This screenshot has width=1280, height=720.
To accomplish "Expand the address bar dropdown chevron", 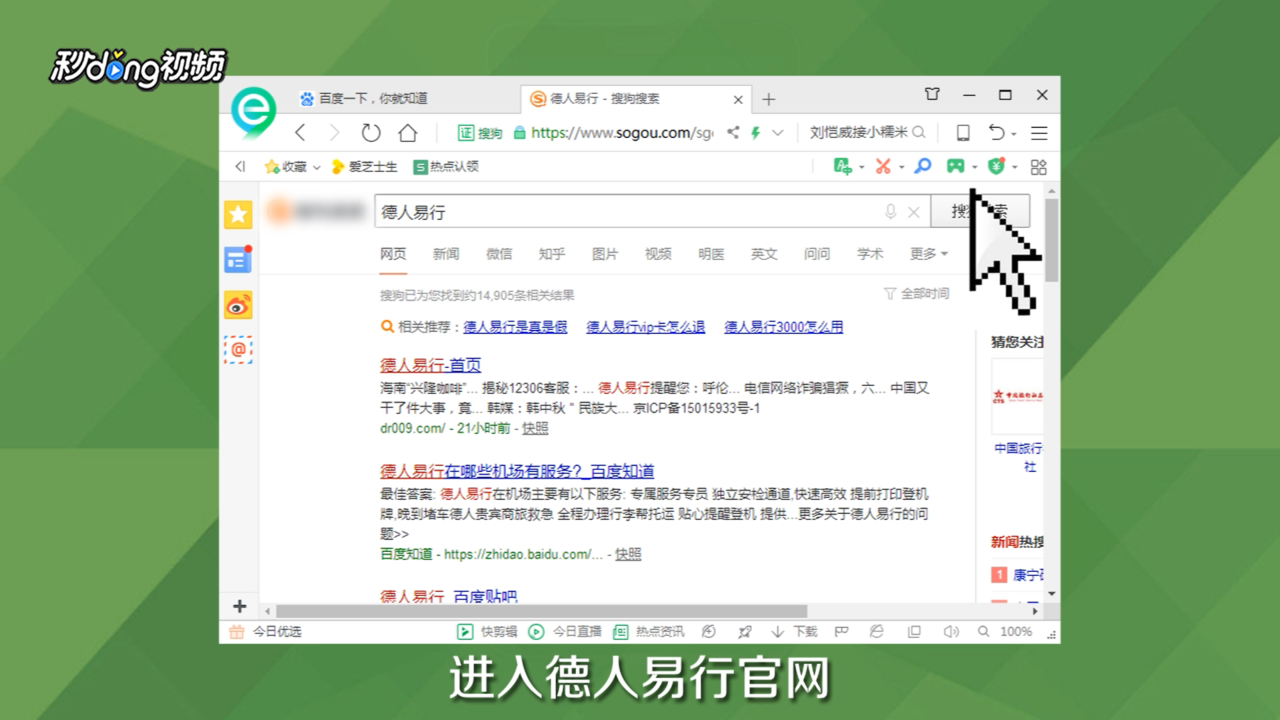I will click(778, 132).
